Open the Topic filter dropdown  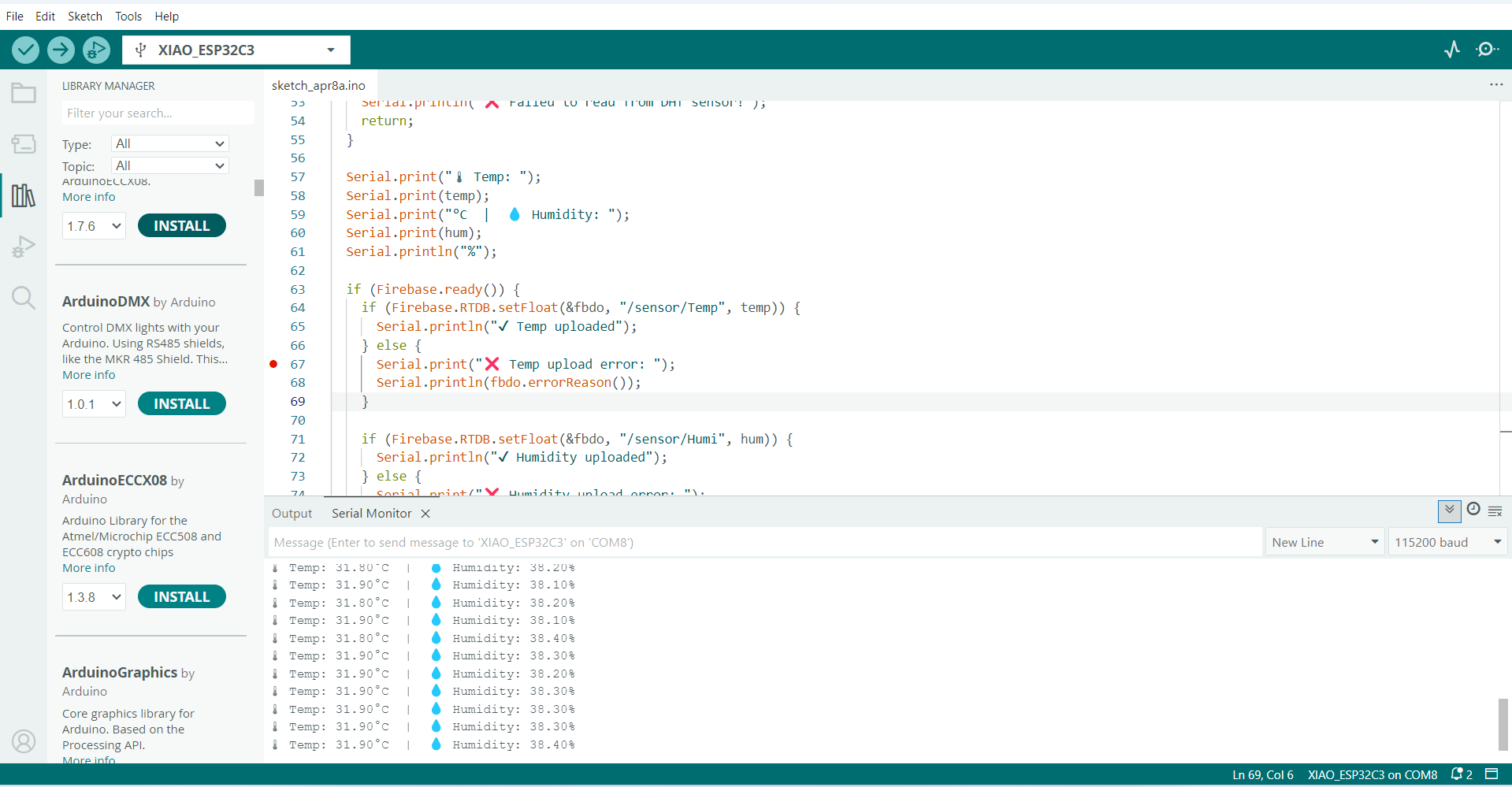[170, 165]
